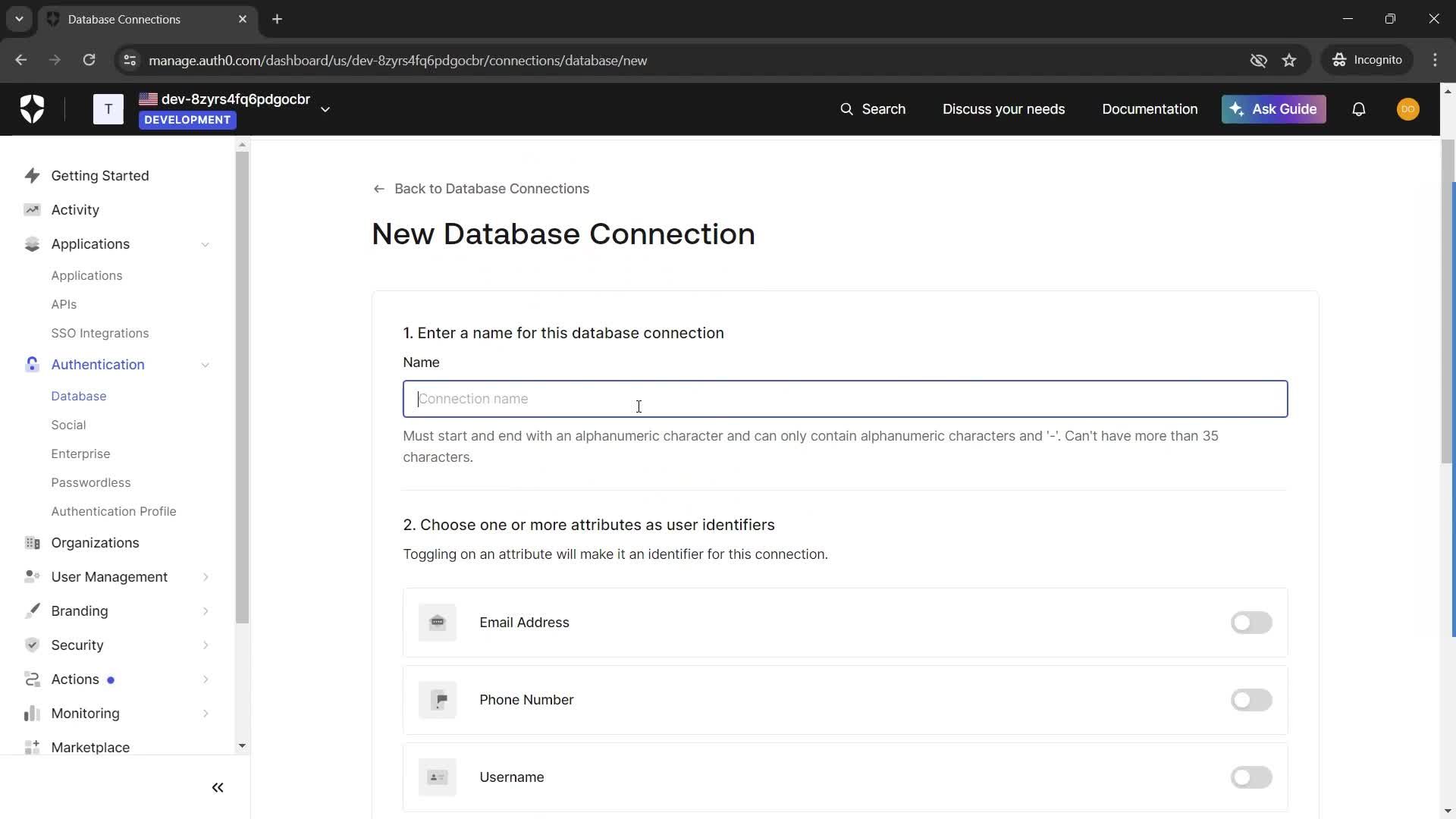Click the Ask Guide button

click(x=1273, y=109)
